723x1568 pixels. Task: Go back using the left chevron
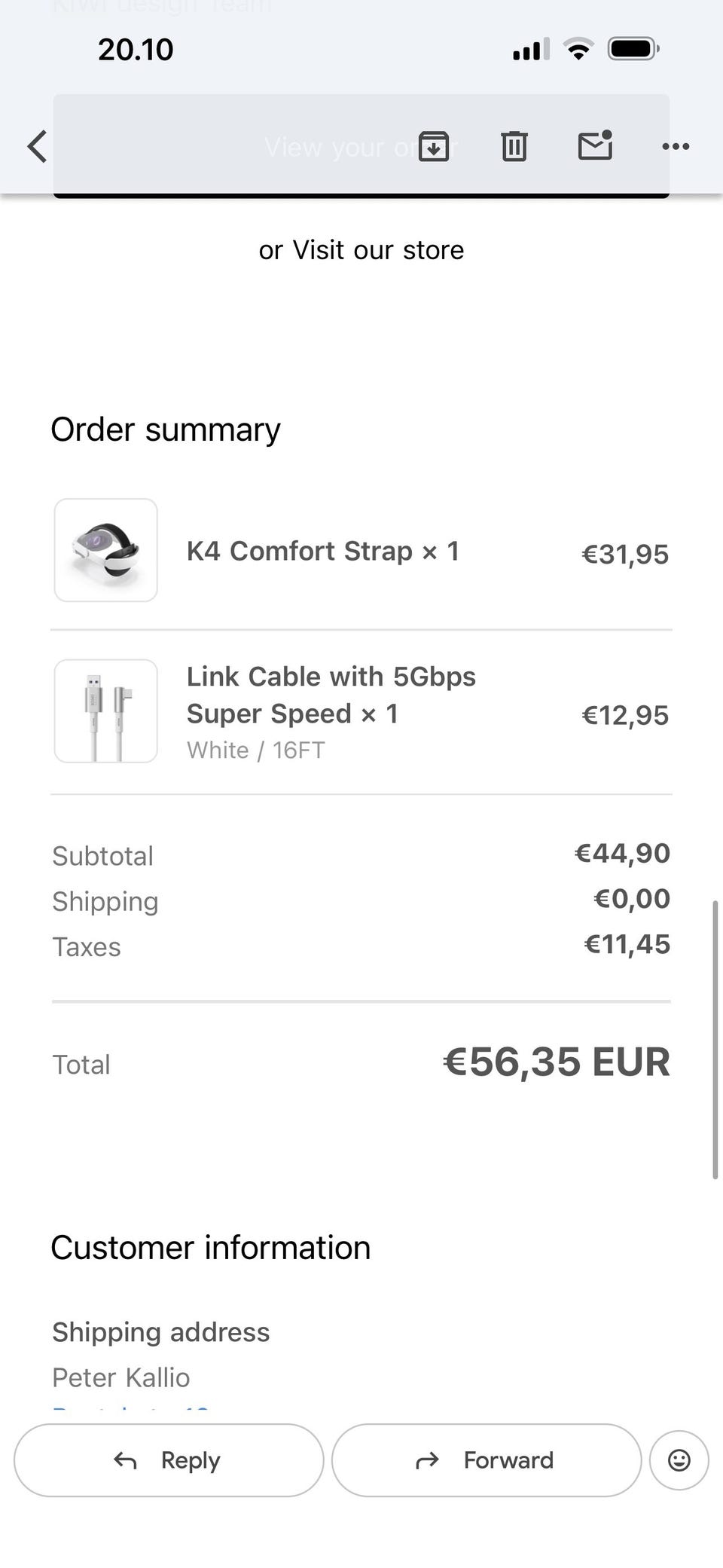click(37, 146)
